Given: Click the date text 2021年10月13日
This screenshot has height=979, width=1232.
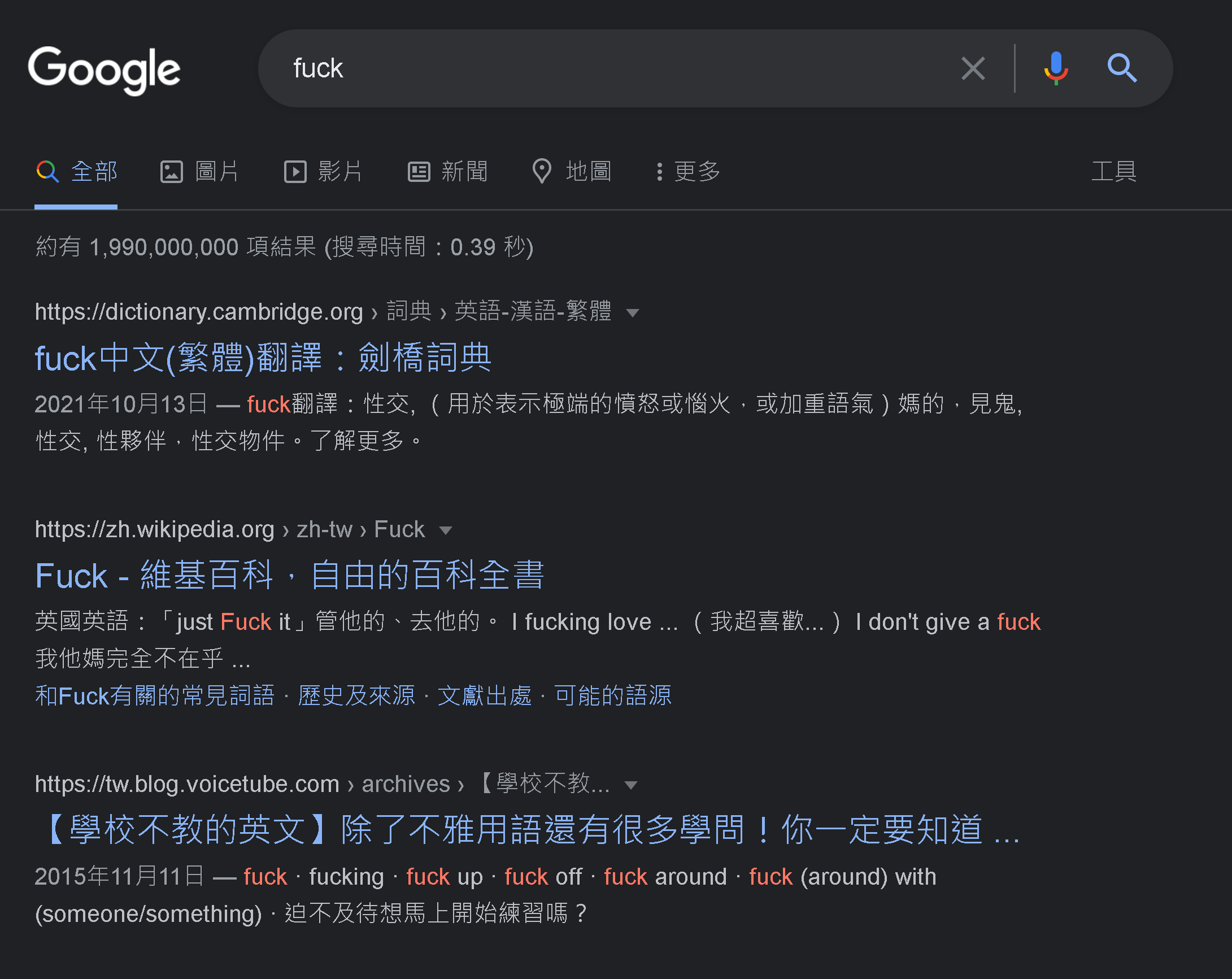Looking at the screenshot, I should pyautogui.click(x=121, y=403).
